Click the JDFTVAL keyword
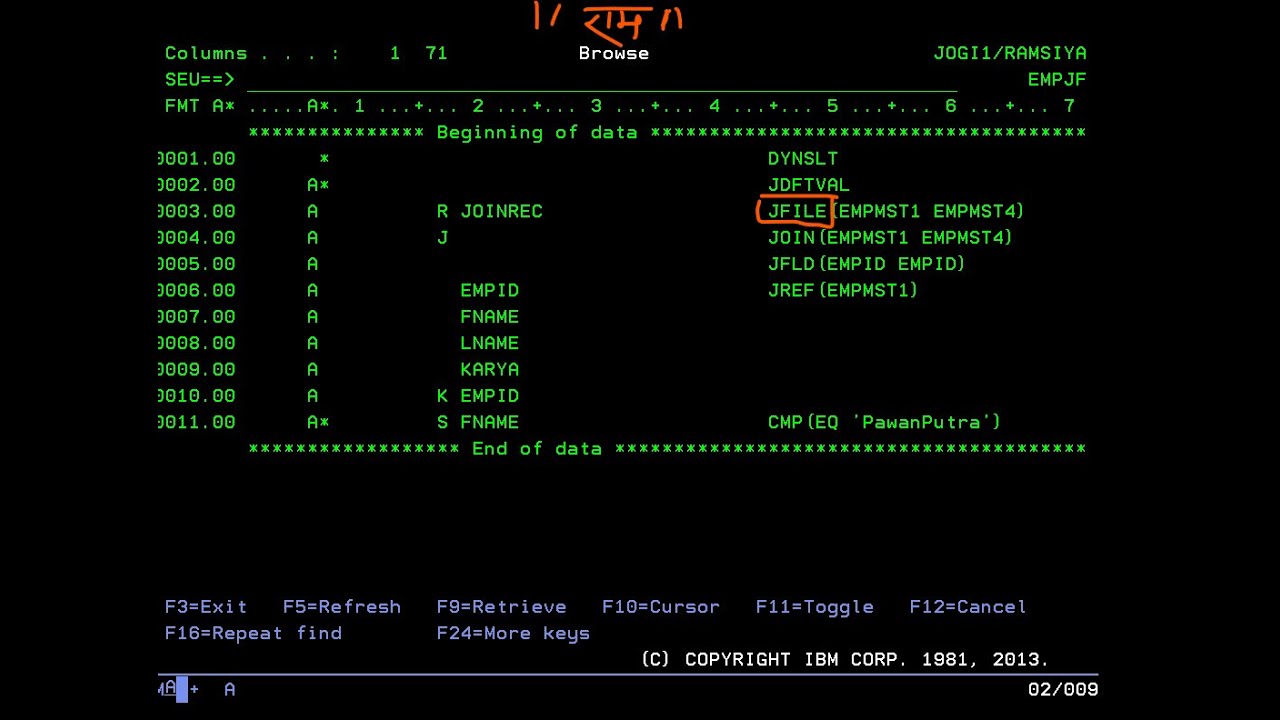 (809, 185)
